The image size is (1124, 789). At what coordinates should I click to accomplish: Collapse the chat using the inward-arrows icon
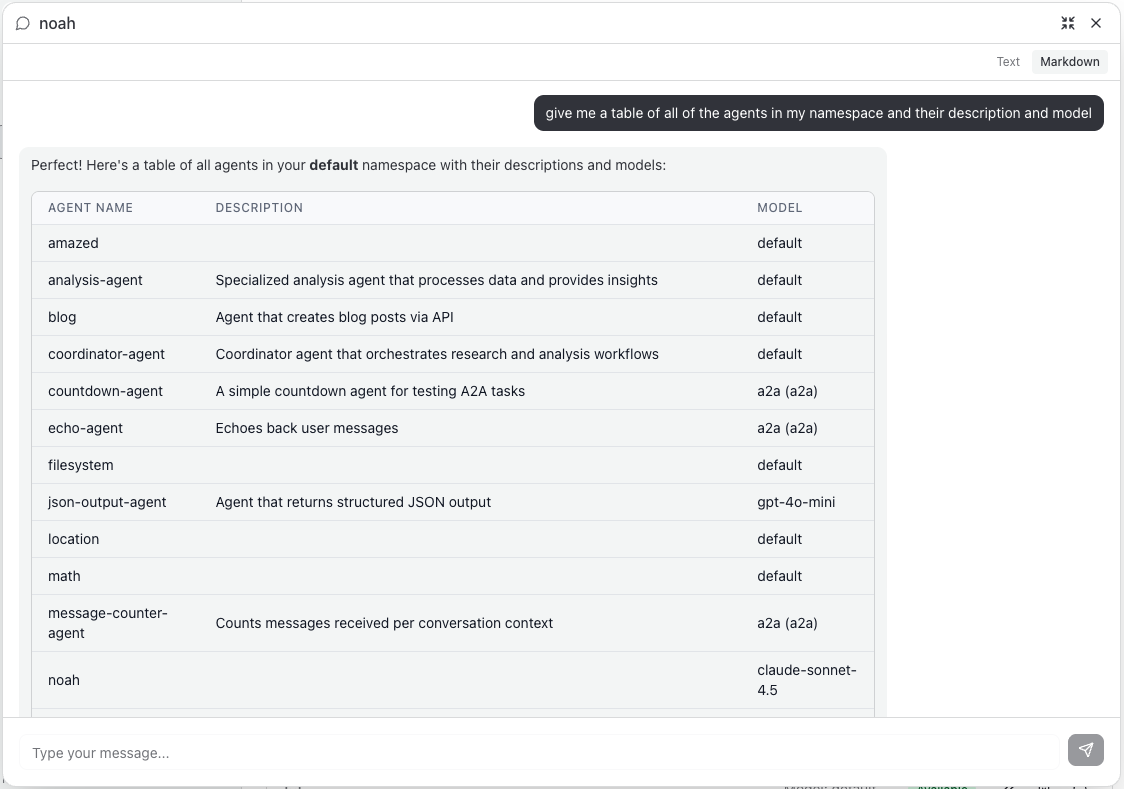coord(1068,23)
